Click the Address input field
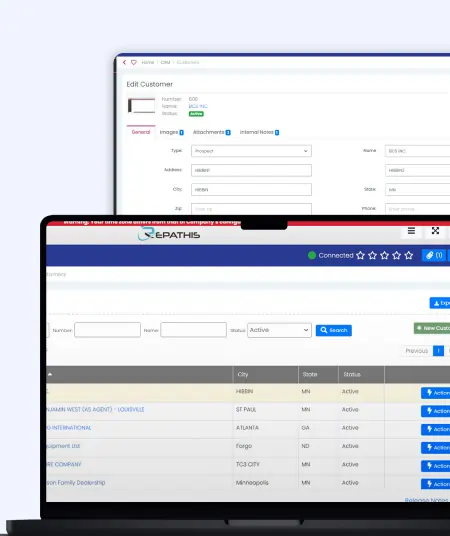 [x=251, y=170]
